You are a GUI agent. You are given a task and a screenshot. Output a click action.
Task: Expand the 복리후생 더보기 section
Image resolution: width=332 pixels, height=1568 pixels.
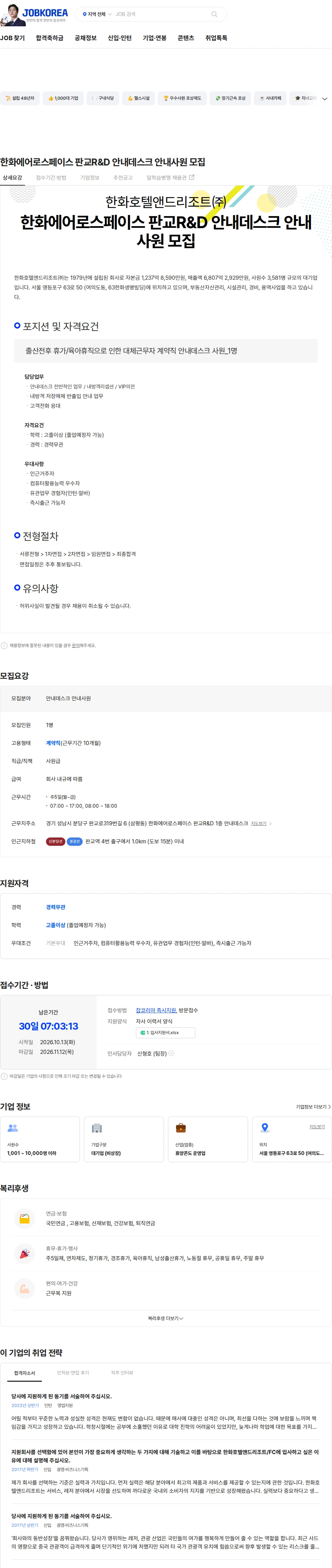[165, 1318]
